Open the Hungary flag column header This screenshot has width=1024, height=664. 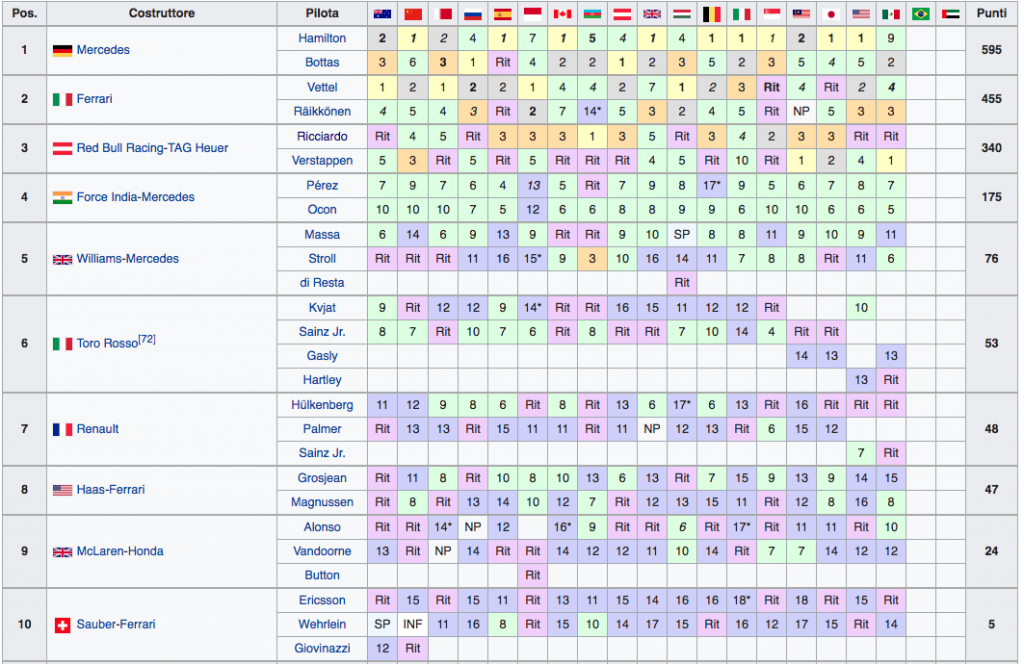point(682,14)
